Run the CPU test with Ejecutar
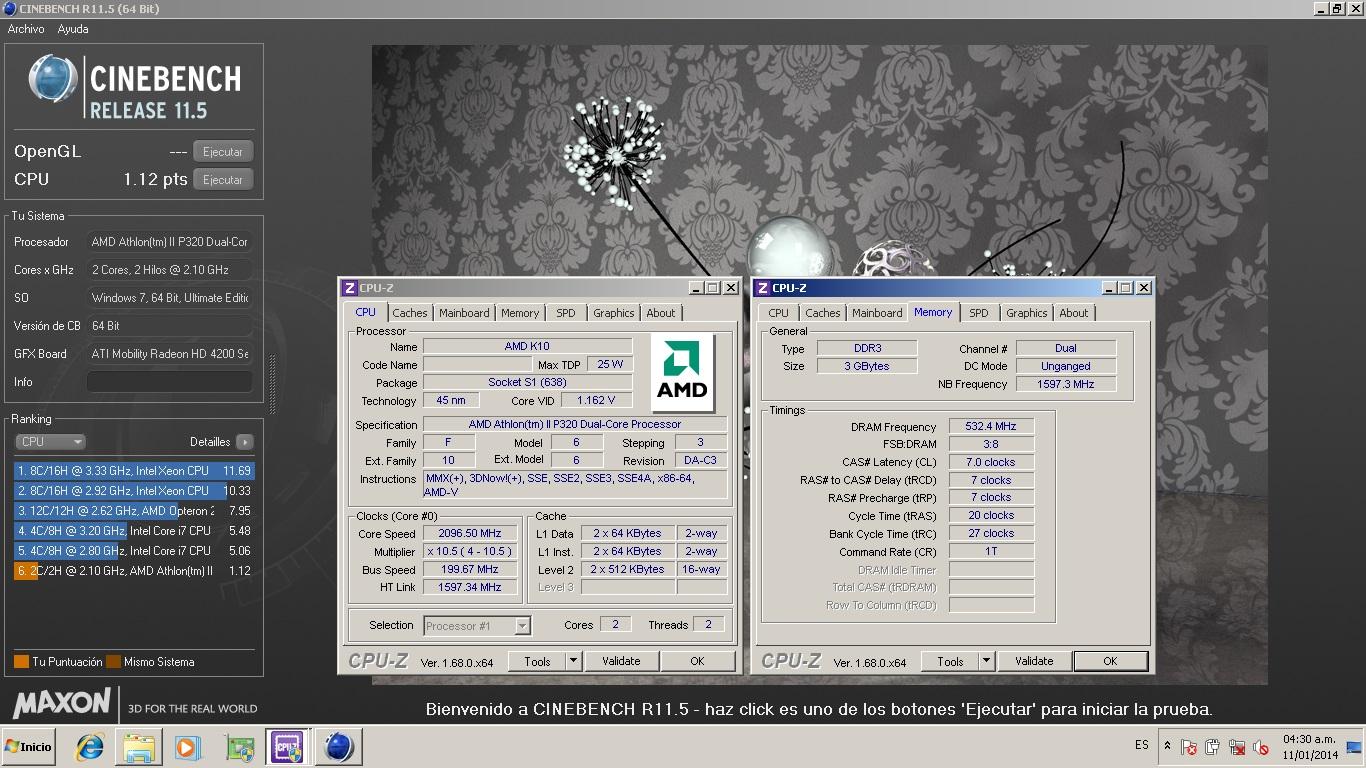This screenshot has width=1366, height=768. (x=223, y=180)
